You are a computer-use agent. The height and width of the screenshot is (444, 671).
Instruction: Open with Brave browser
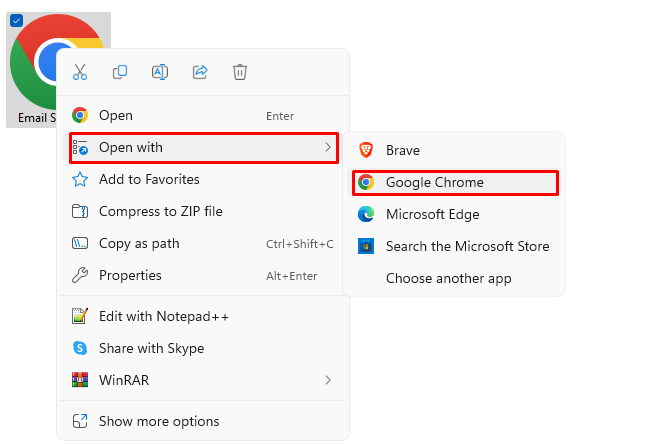coord(454,150)
